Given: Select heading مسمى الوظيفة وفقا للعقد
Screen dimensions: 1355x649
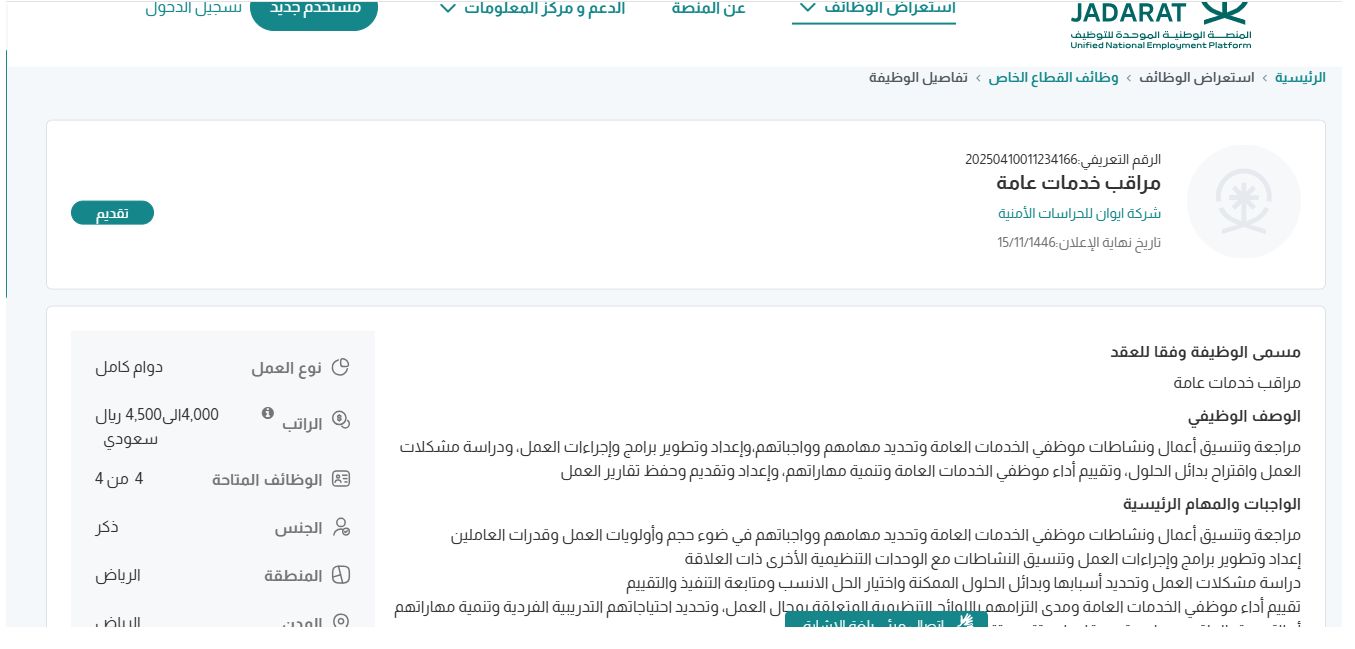Looking at the screenshot, I should (1206, 352).
